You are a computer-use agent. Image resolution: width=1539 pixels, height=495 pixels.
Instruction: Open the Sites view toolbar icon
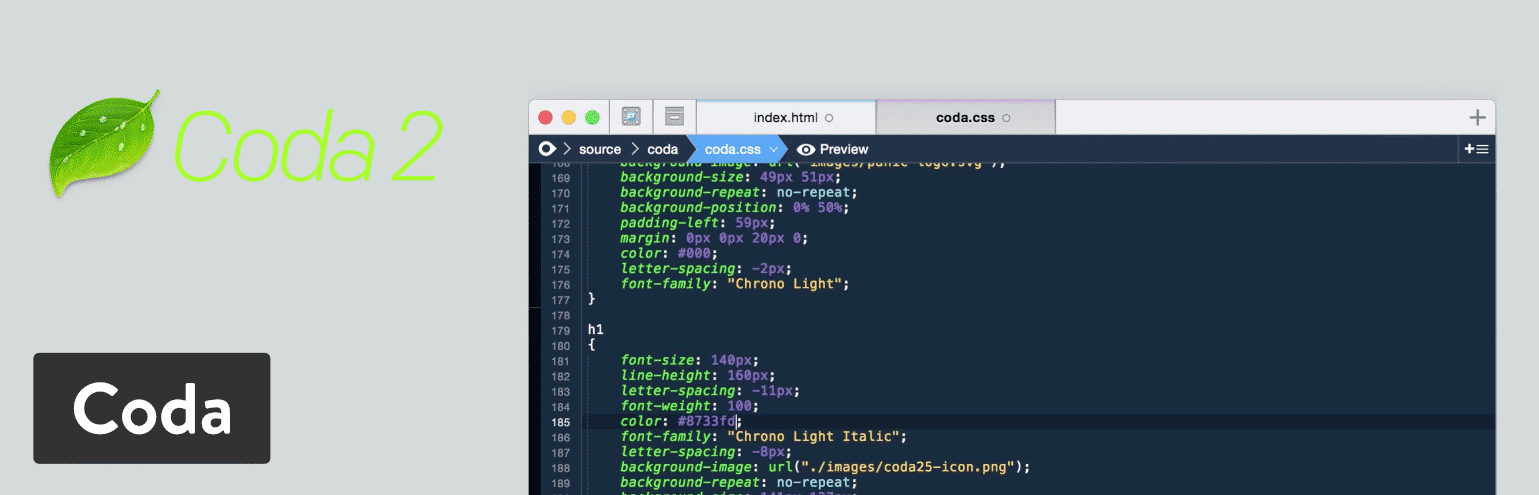pyautogui.click(x=631, y=117)
